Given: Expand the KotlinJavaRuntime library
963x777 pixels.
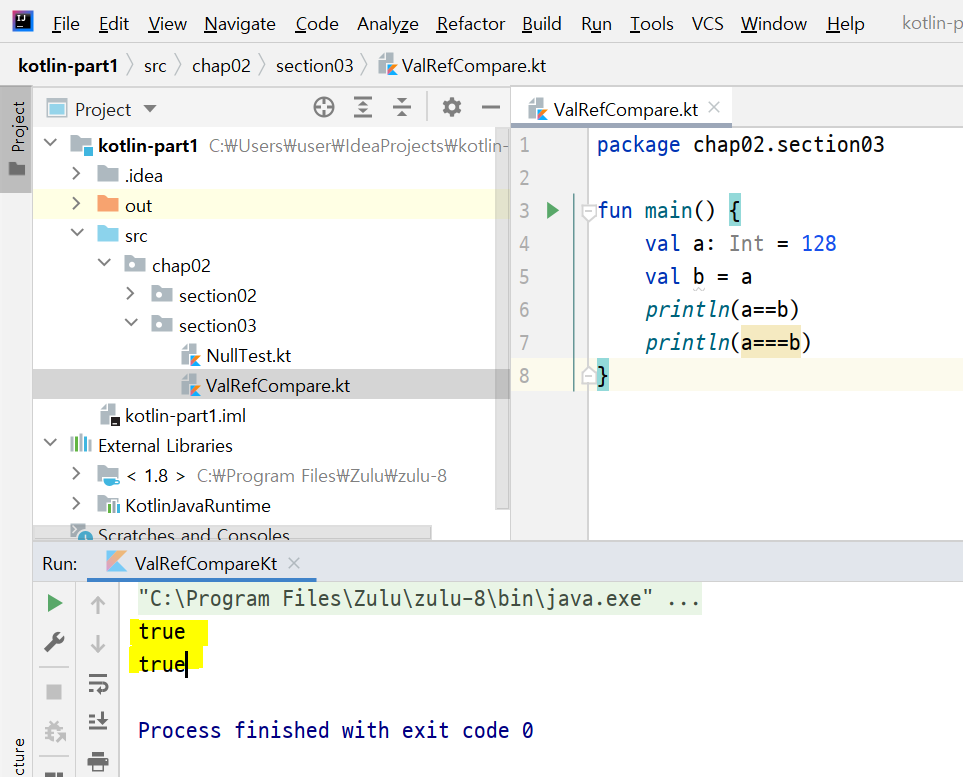Looking at the screenshot, I should 76,503.
